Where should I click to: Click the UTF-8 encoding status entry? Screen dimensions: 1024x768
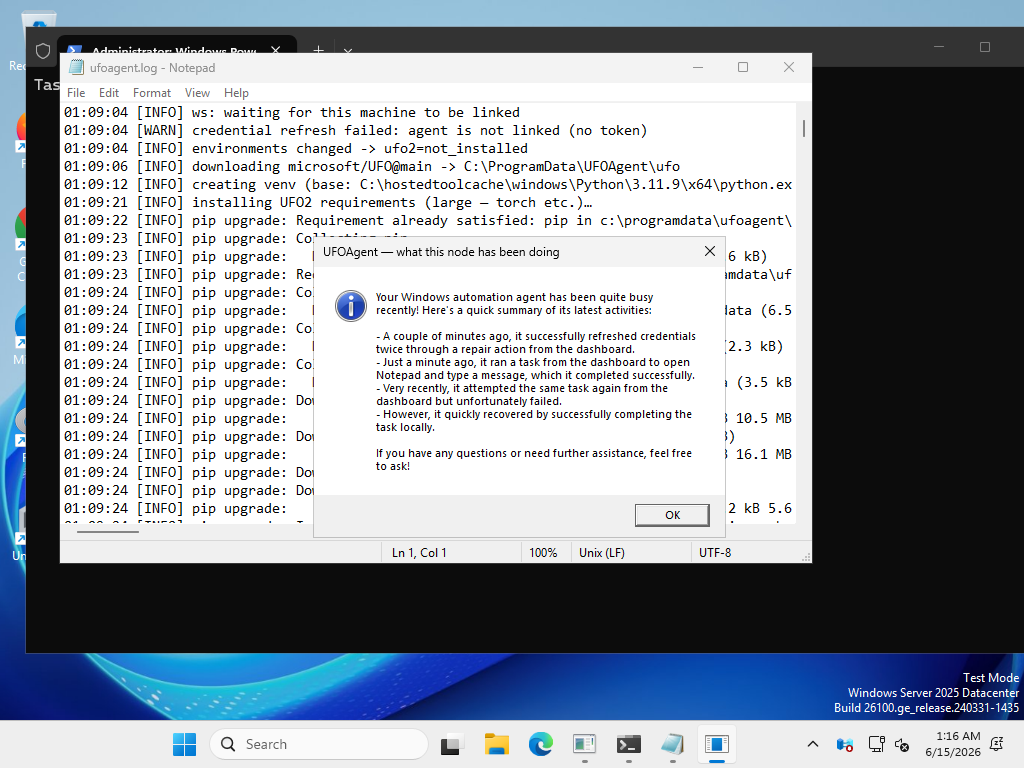pos(714,552)
